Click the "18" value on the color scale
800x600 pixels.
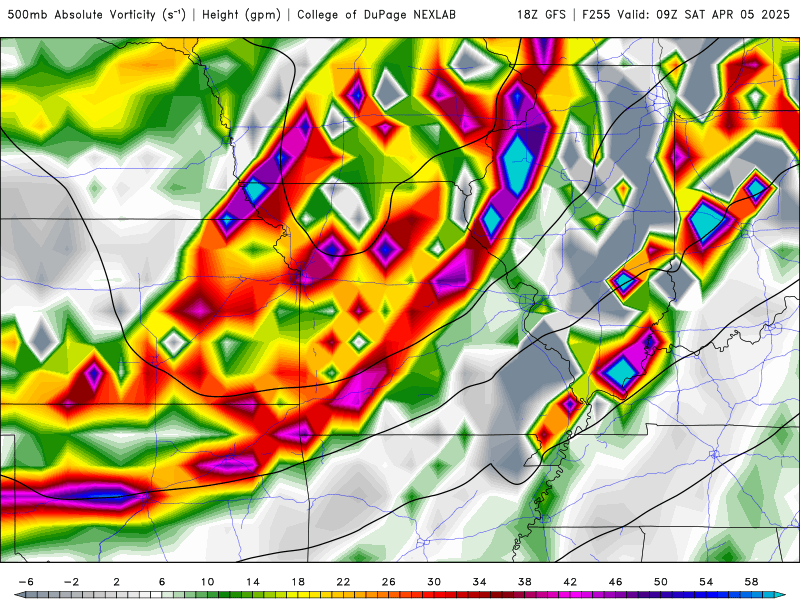coord(298,582)
